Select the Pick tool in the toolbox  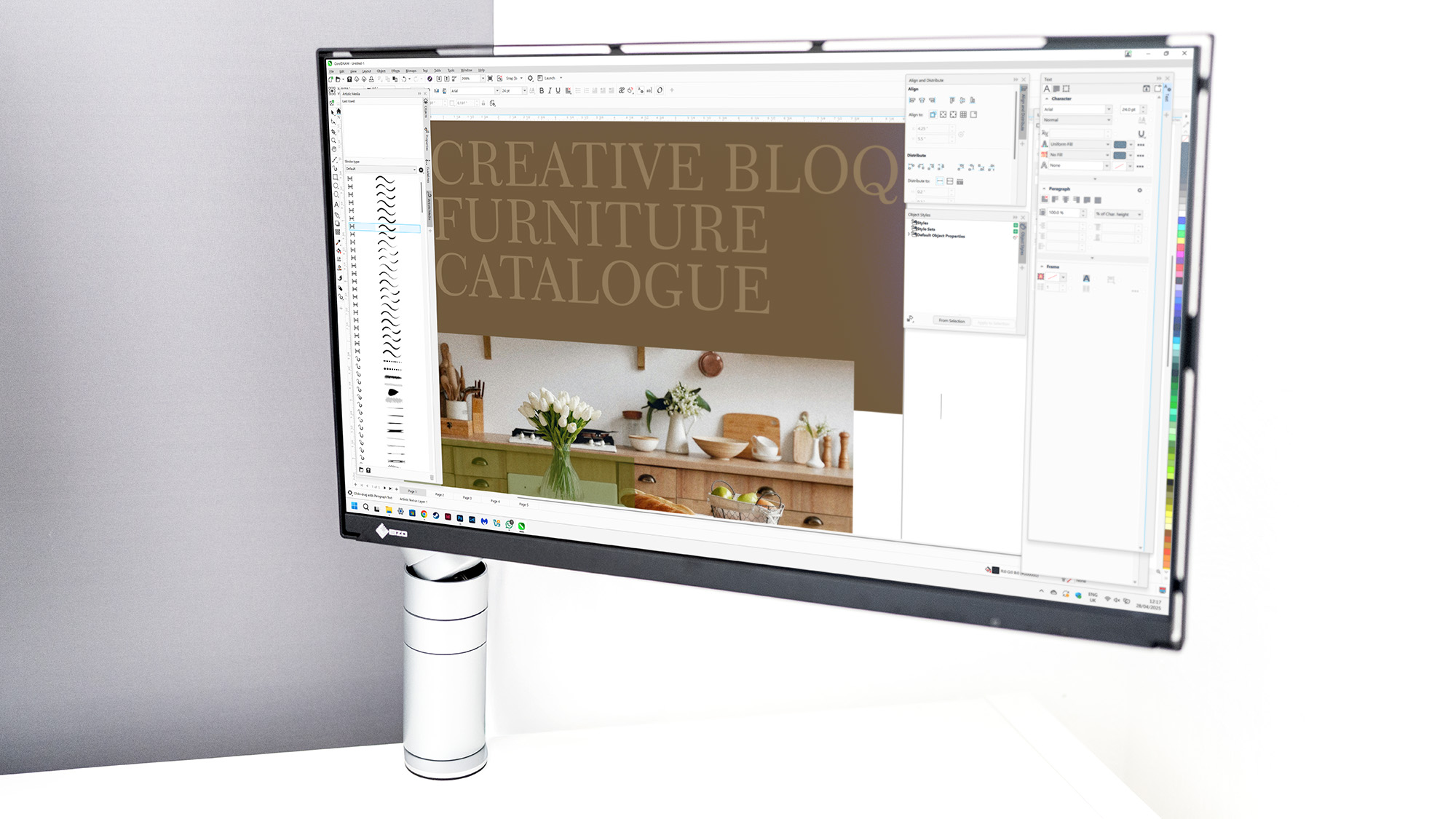[333, 112]
